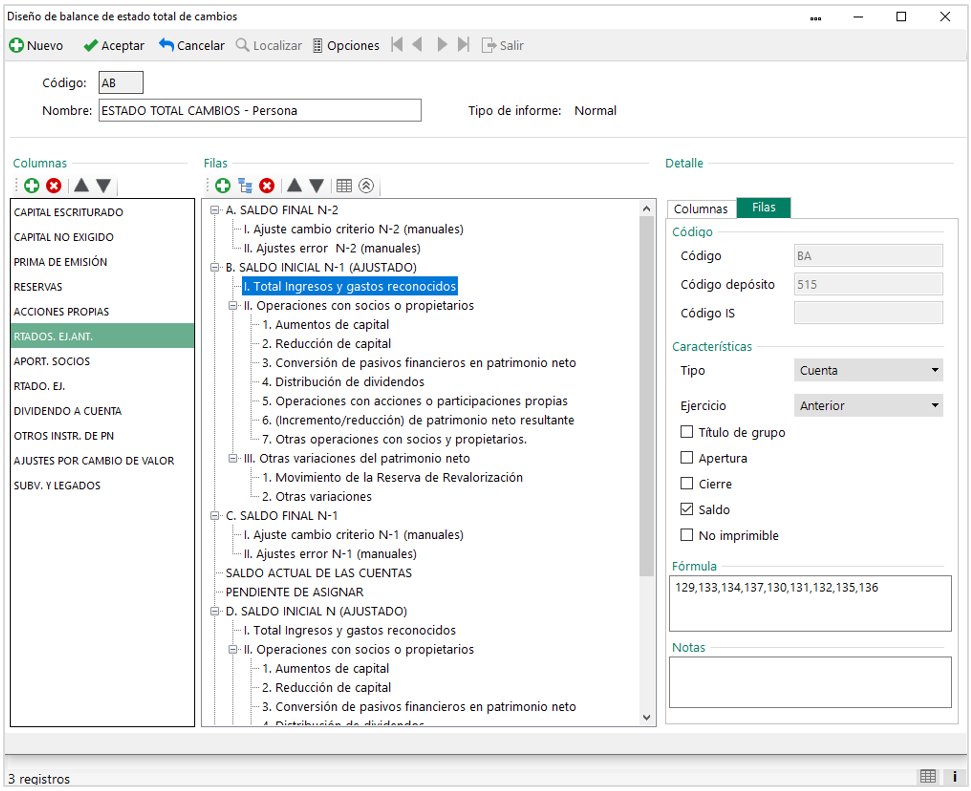Collapse D. SALDO INICIAL N node
The image size is (971, 791).
pyautogui.click(x=215, y=611)
